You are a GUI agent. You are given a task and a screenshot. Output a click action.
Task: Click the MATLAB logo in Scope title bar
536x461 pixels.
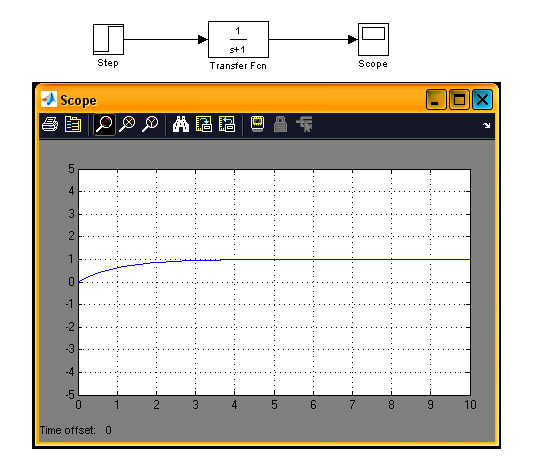click(49, 100)
